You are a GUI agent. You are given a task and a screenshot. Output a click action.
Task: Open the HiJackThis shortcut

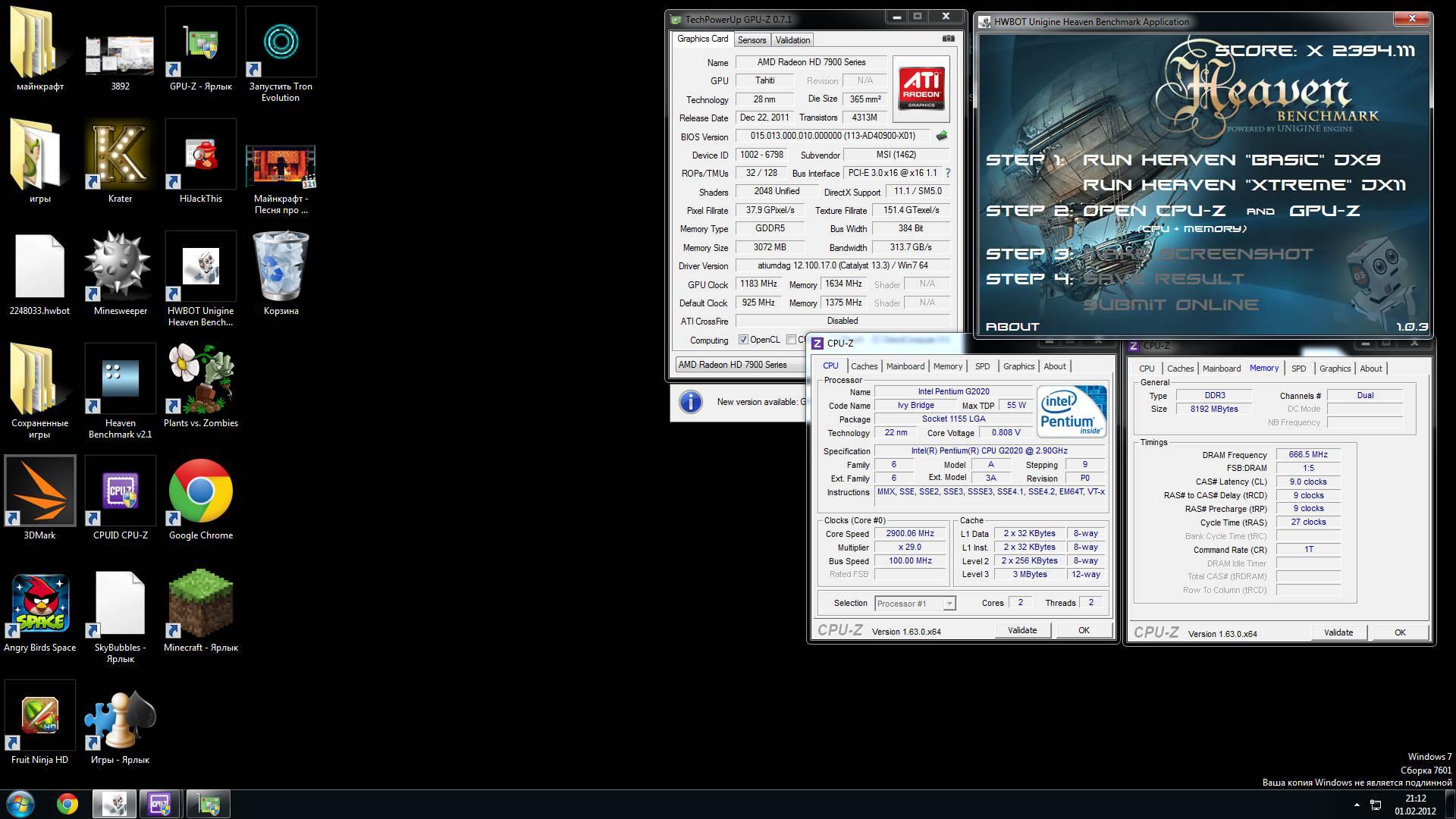pyautogui.click(x=200, y=162)
